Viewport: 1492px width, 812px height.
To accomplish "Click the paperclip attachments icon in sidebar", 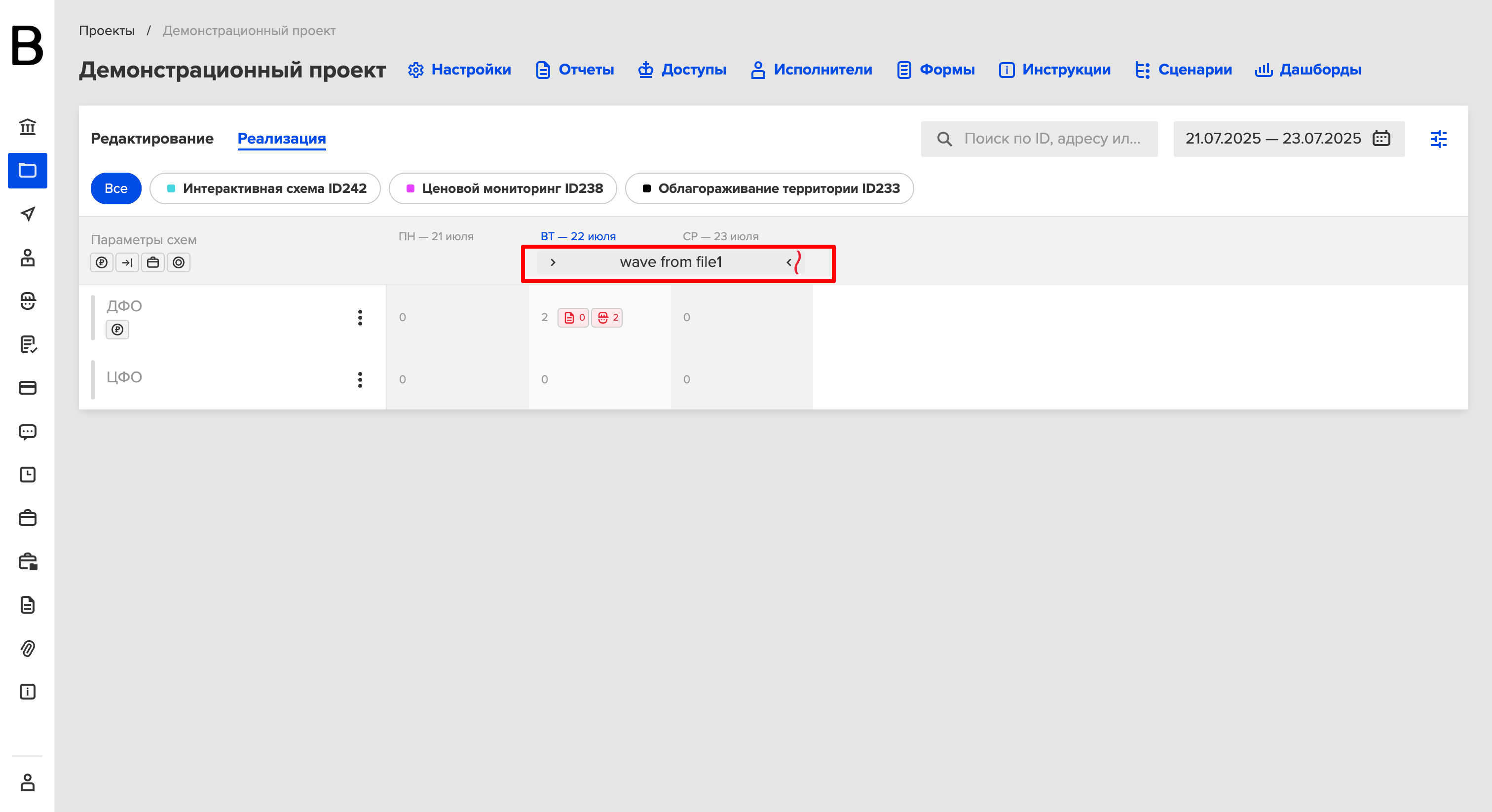I will (x=27, y=648).
